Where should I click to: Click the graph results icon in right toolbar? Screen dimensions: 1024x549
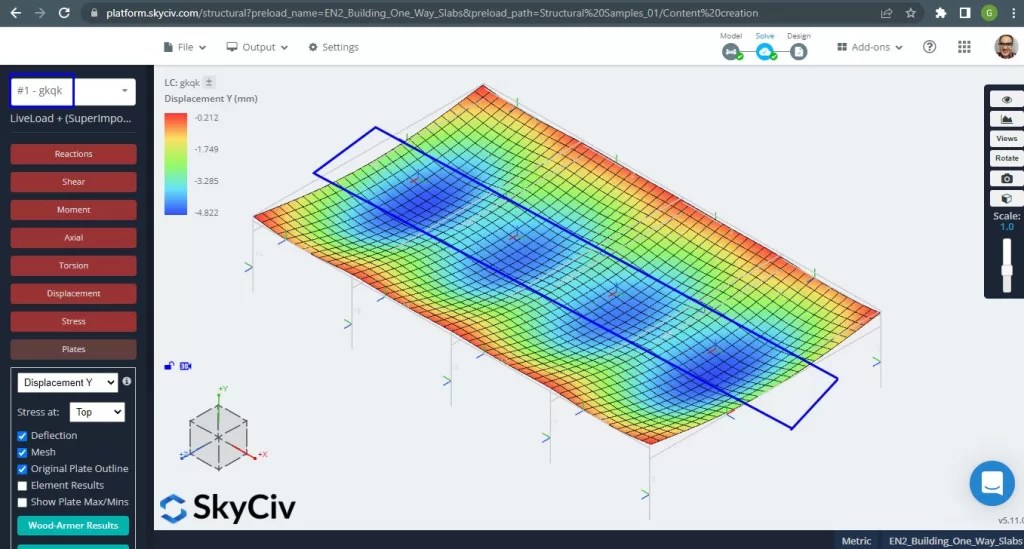tap(1006, 119)
